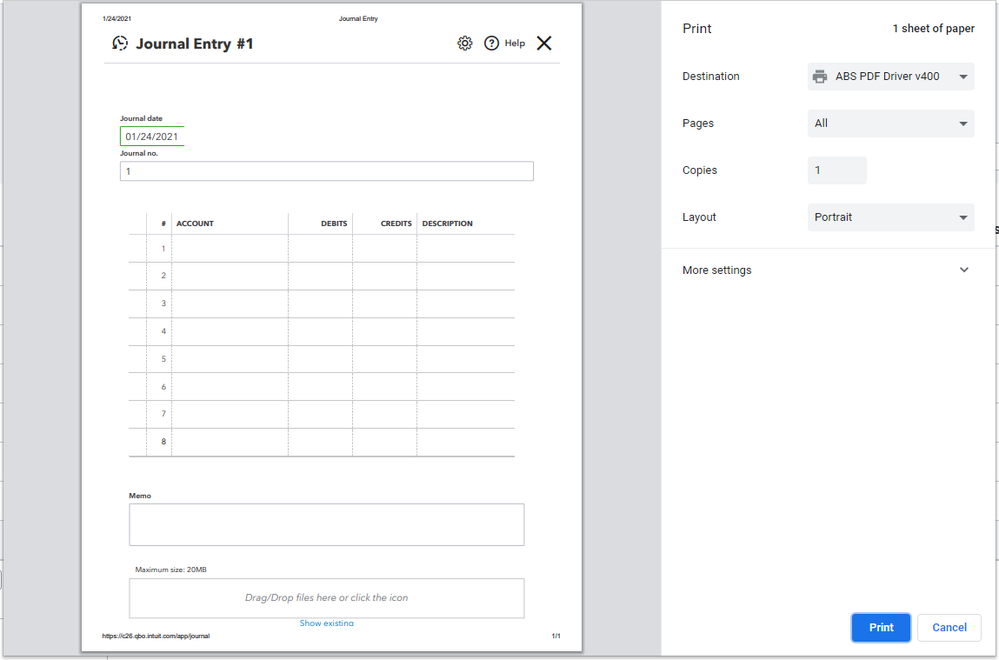The image size is (999, 660).
Task: Click the 1/1 page number footer
Action: click(556, 636)
